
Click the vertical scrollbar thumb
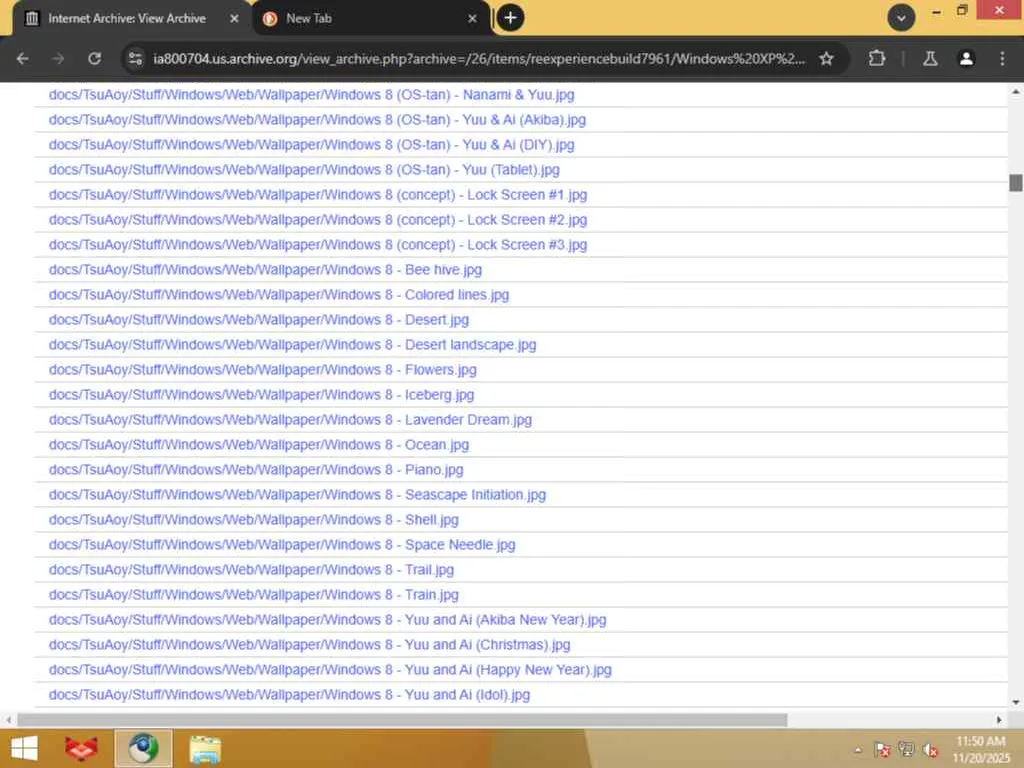coord(1016,183)
